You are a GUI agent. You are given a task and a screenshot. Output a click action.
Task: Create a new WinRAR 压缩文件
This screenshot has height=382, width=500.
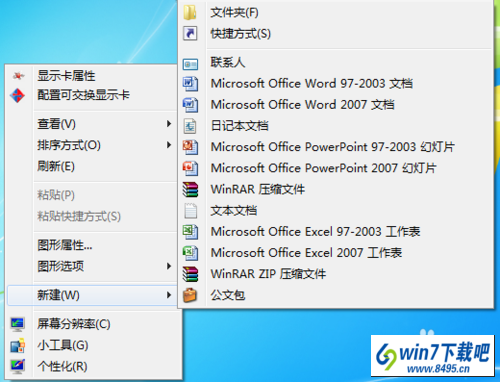tap(258, 189)
